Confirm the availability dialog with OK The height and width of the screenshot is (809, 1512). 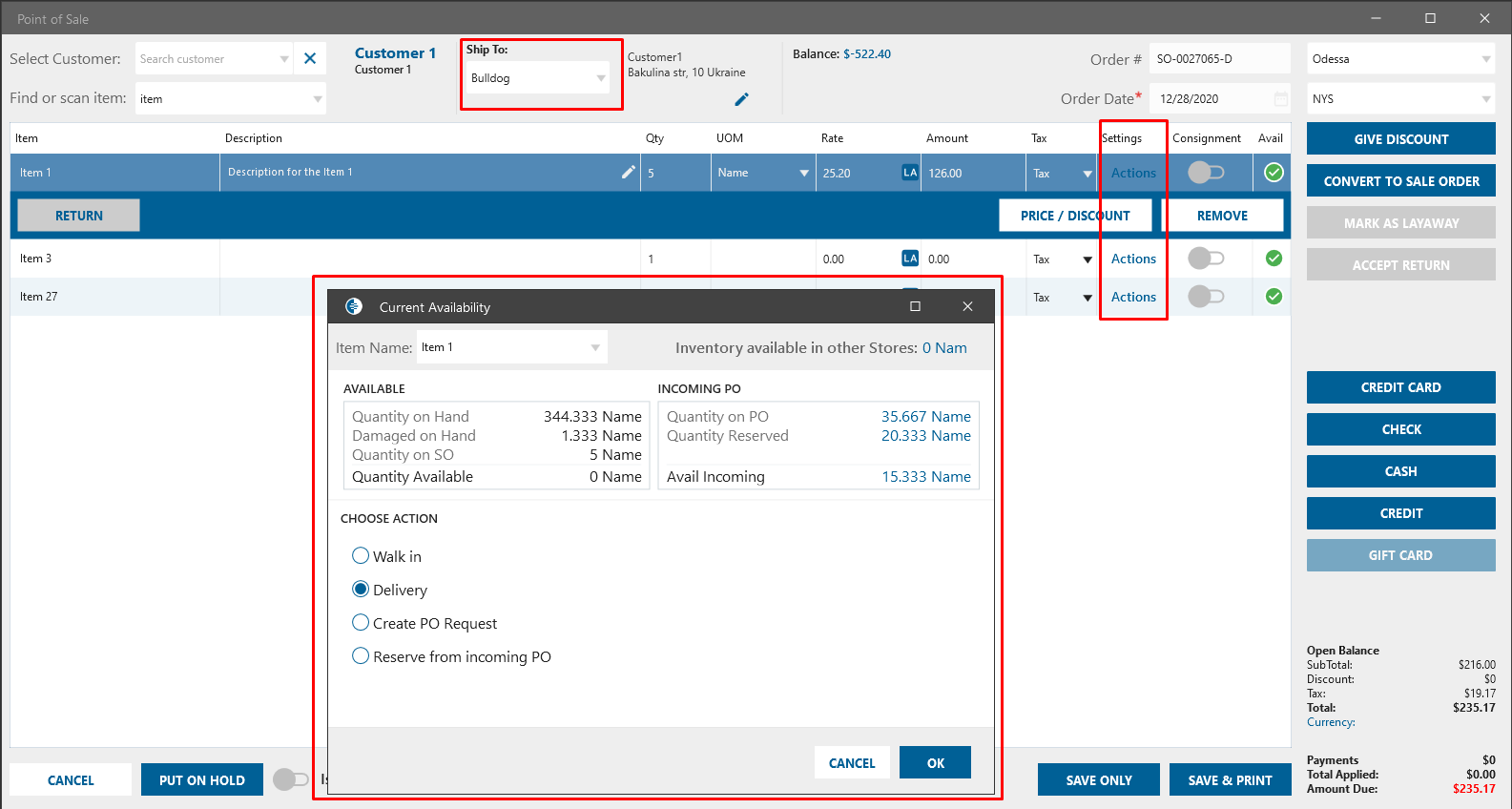pos(935,762)
